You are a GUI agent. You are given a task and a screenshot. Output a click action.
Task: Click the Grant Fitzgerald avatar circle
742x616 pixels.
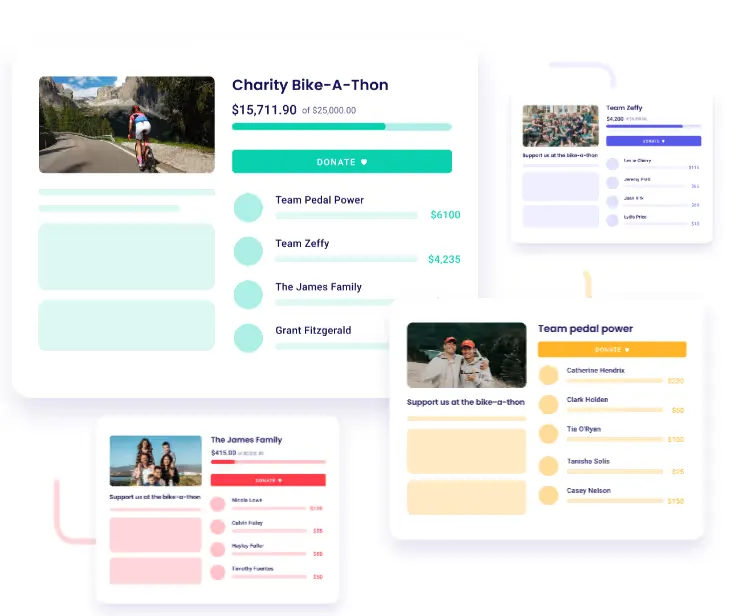point(248,338)
